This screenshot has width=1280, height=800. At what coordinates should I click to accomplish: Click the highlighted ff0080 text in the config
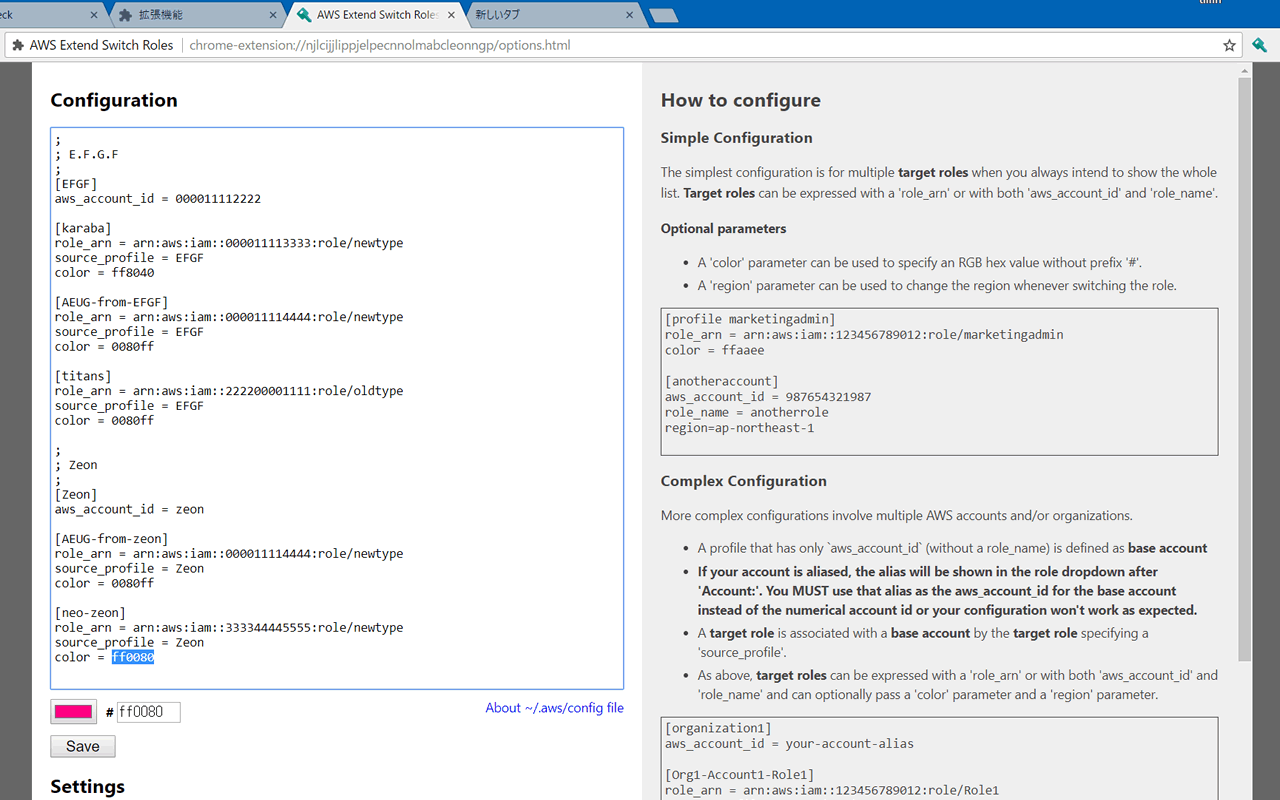(133, 657)
